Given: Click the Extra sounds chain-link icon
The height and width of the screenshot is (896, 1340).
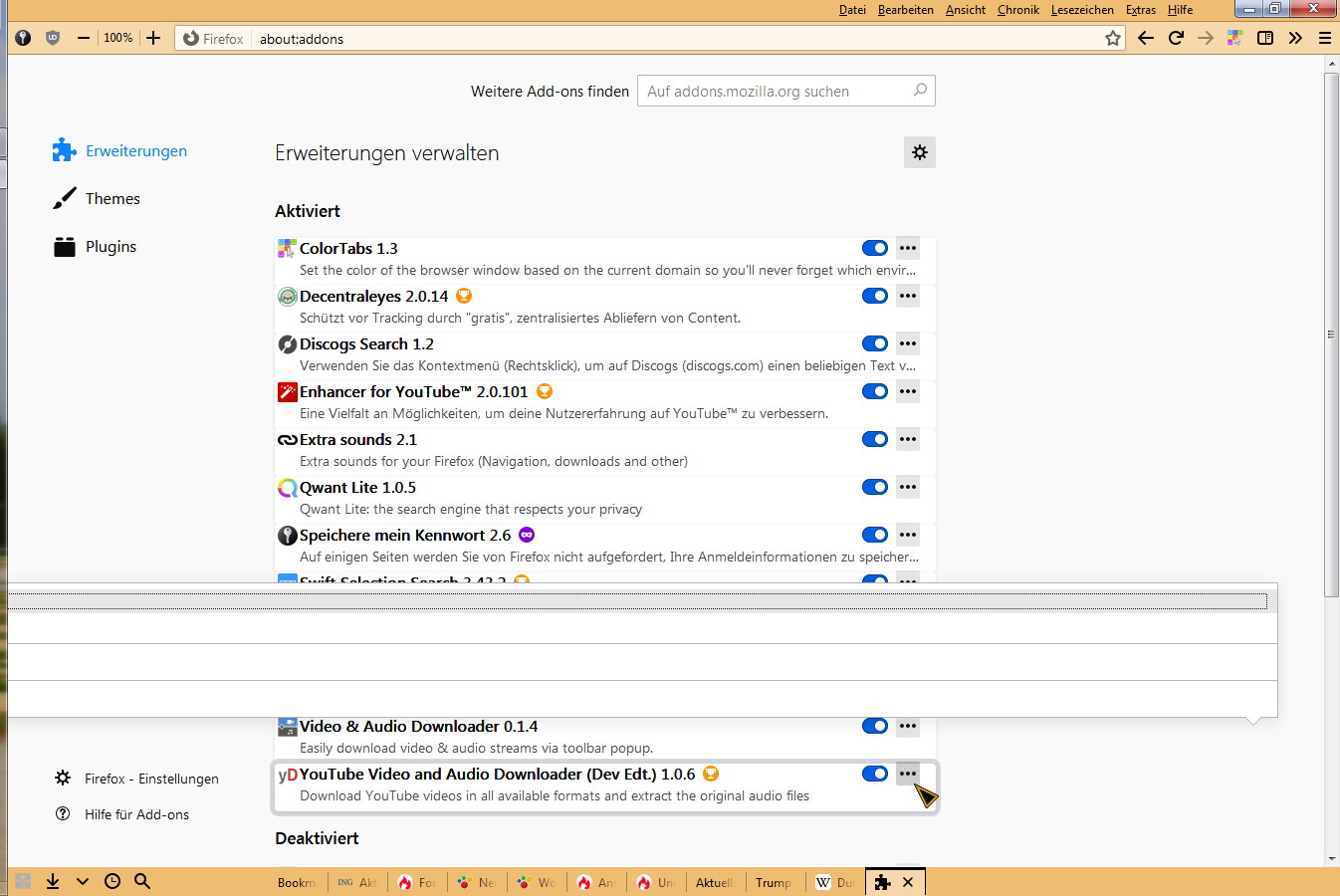Looking at the screenshot, I should pos(287,439).
